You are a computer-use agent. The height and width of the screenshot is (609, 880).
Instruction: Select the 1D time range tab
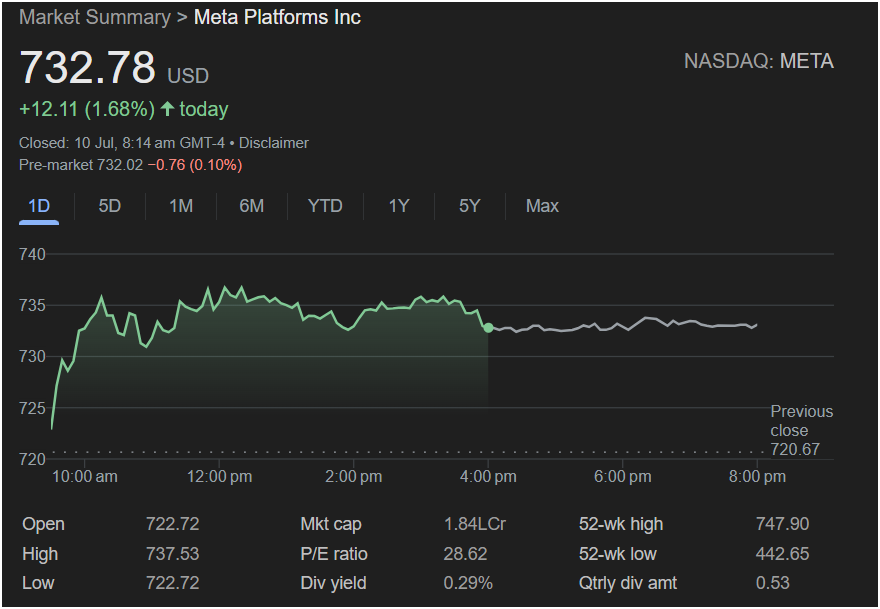(x=39, y=206)
